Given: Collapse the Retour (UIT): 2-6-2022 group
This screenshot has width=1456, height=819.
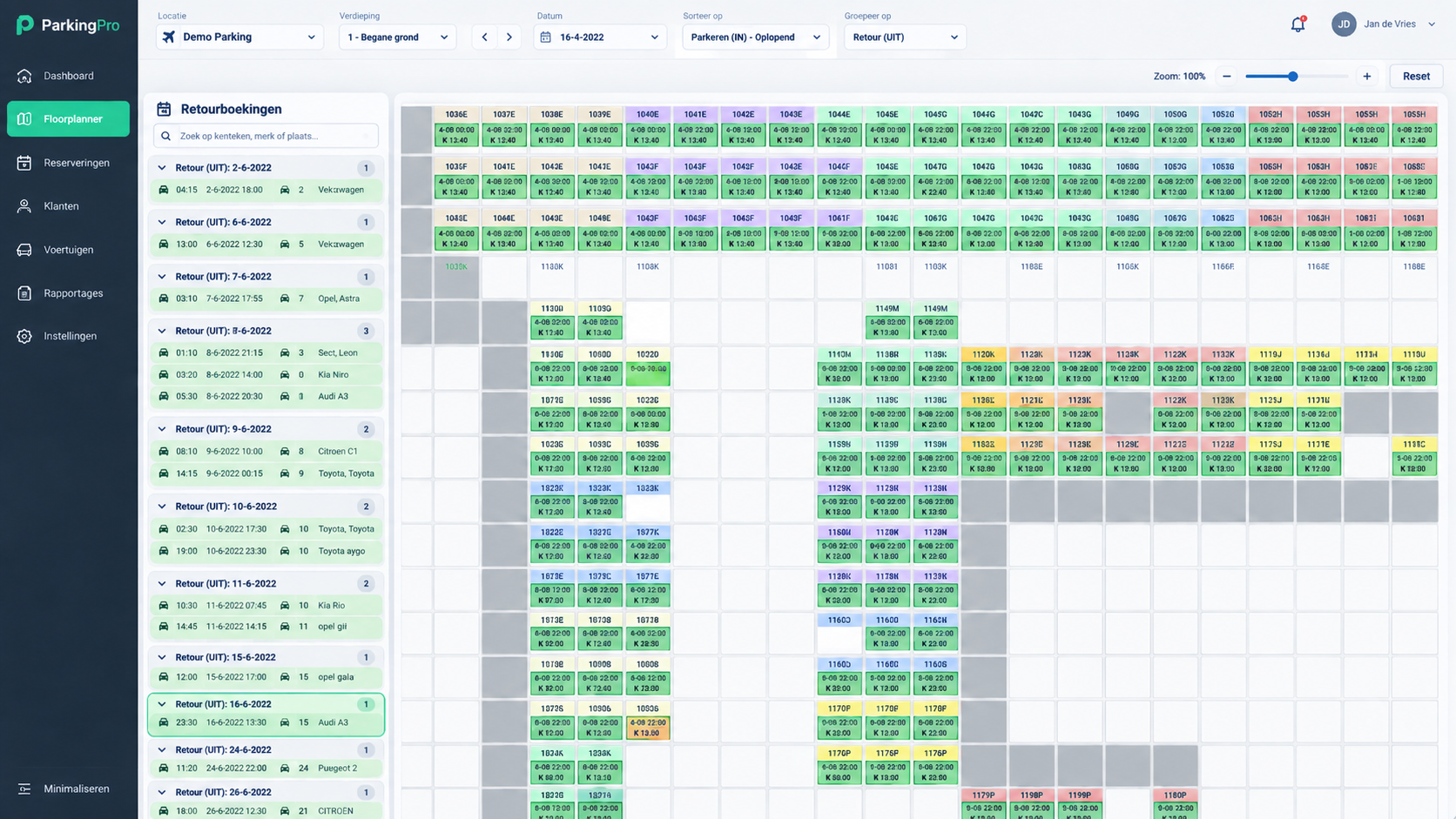Looking at the screenshot, I should 162,168.
